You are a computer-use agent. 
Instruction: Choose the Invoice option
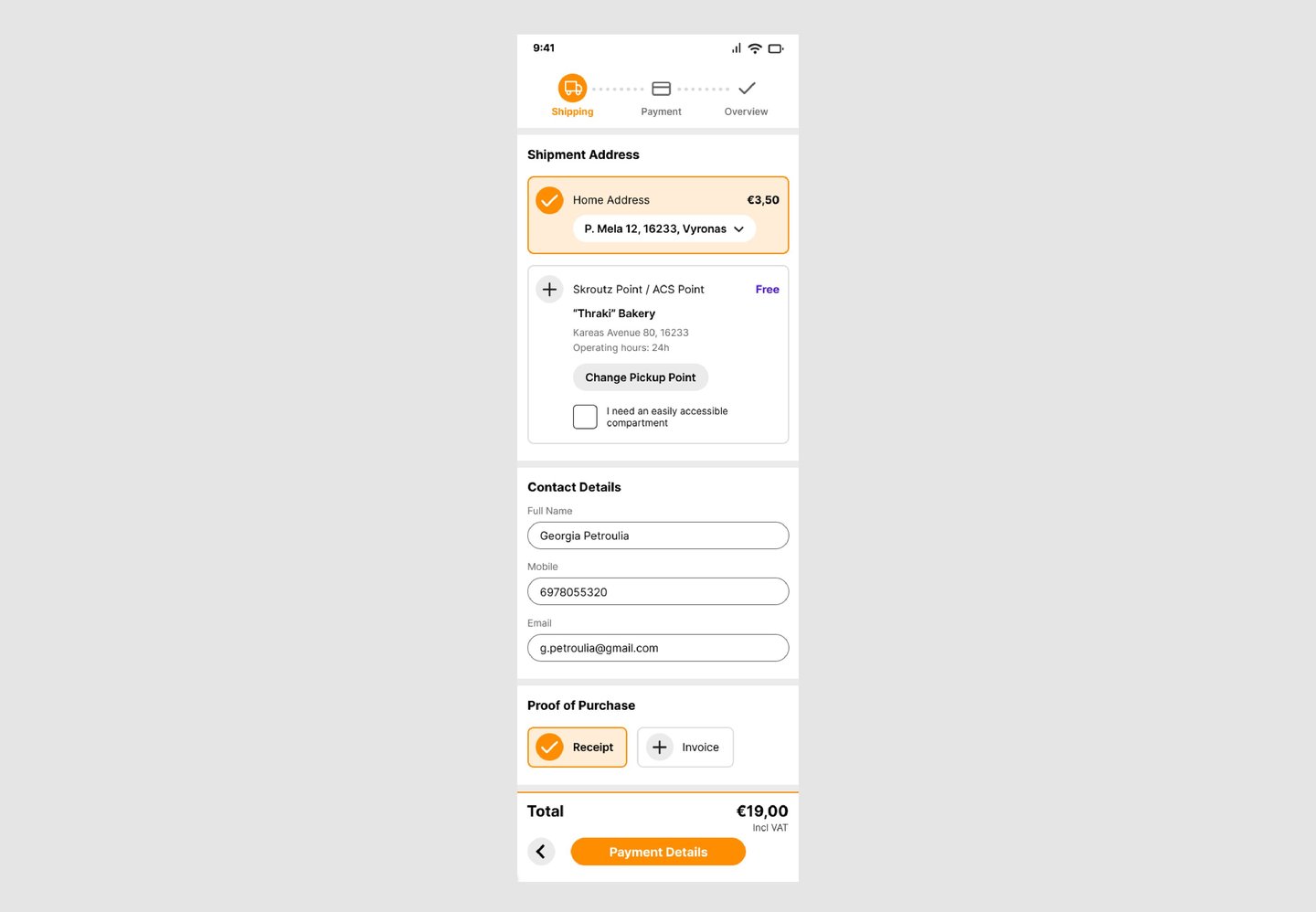pyautogui.click(x=685, y=748)
